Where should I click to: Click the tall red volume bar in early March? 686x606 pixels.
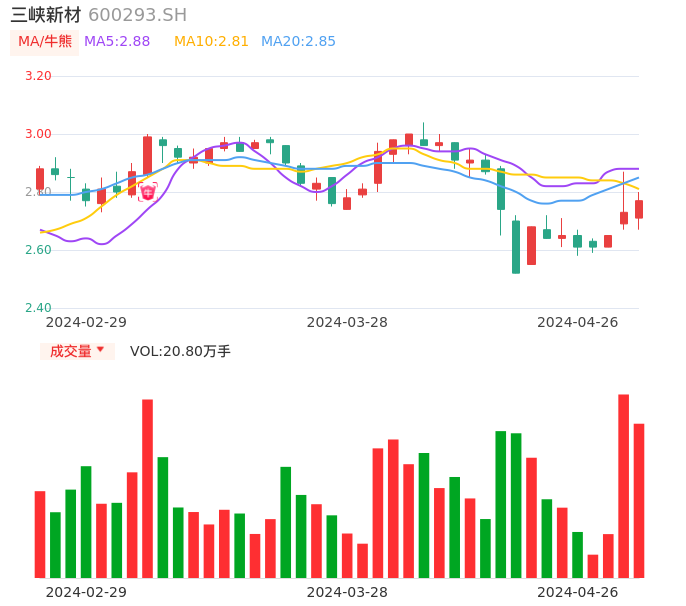coord(147,488)
